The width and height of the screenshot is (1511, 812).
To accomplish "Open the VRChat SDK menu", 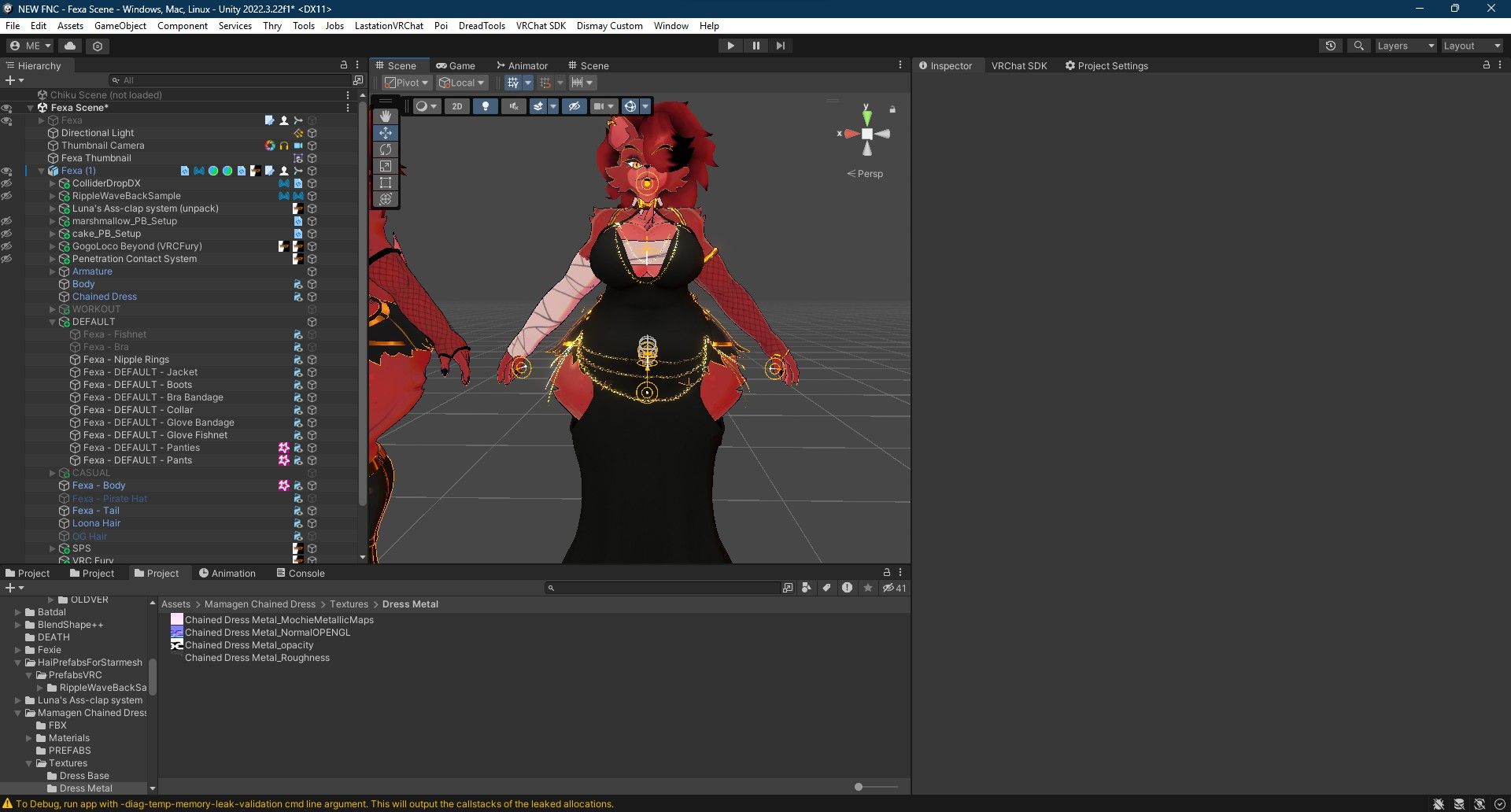I will click(x=541, y=25).
